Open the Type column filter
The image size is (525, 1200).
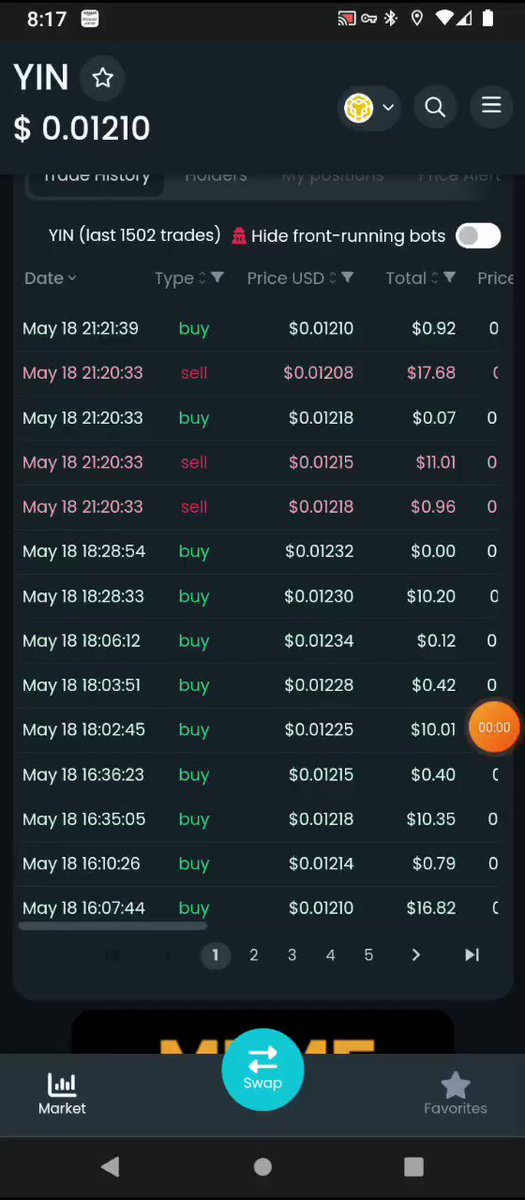tap(218, 277)
